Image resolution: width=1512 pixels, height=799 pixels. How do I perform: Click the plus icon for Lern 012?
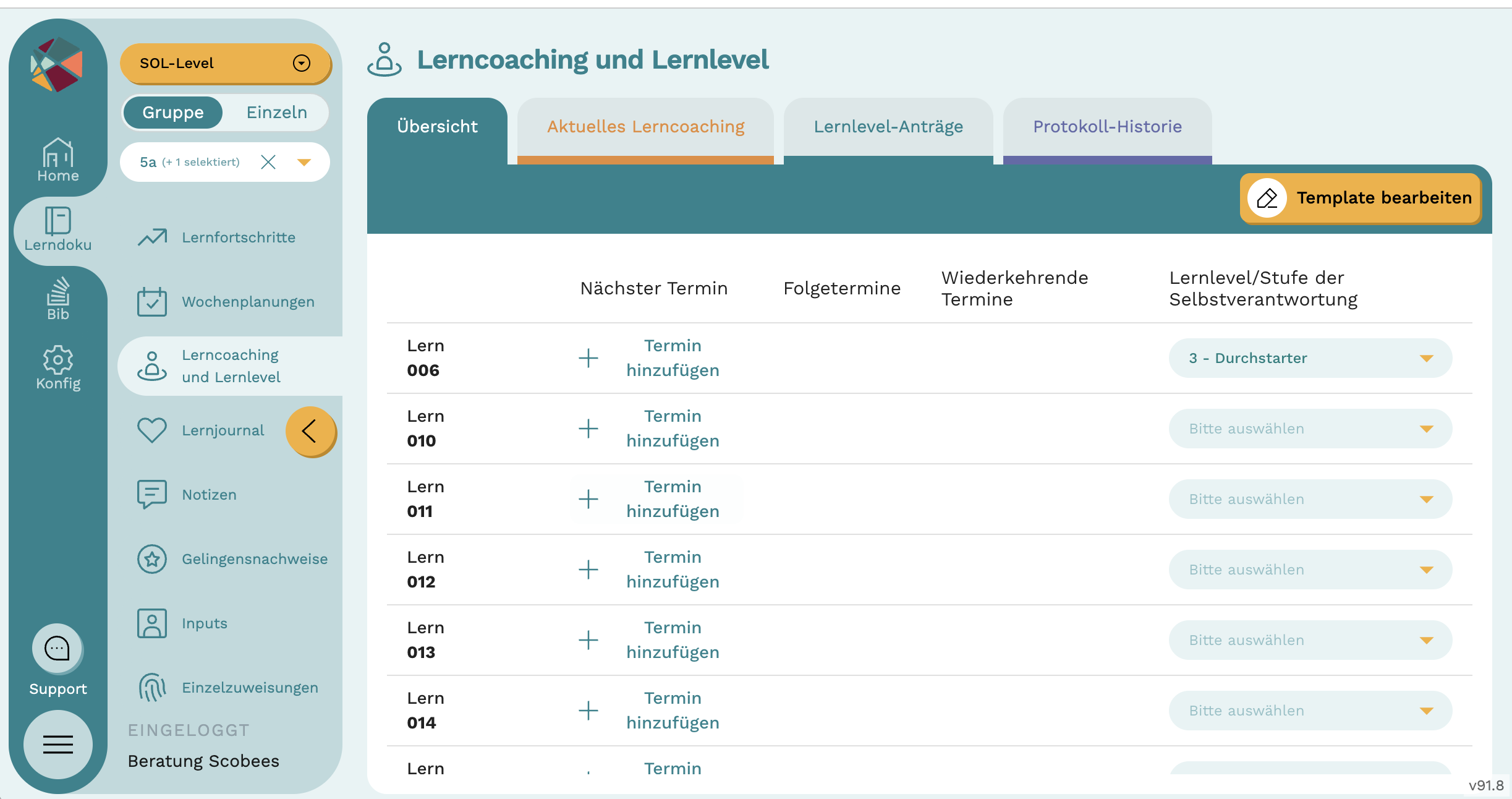point(588,570)
